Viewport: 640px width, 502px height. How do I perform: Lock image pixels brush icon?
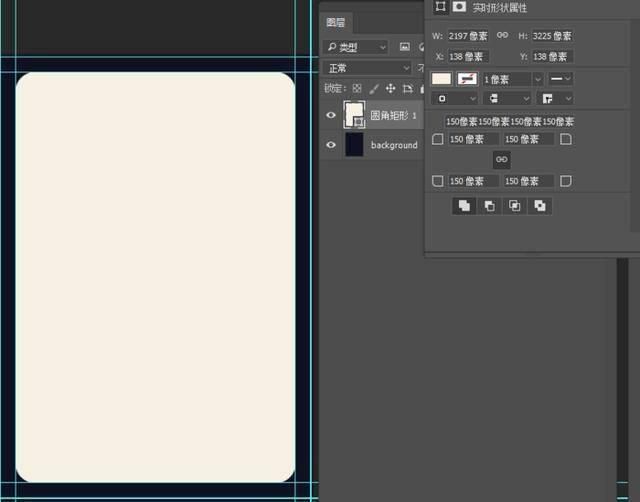click(x=374, y=89)
